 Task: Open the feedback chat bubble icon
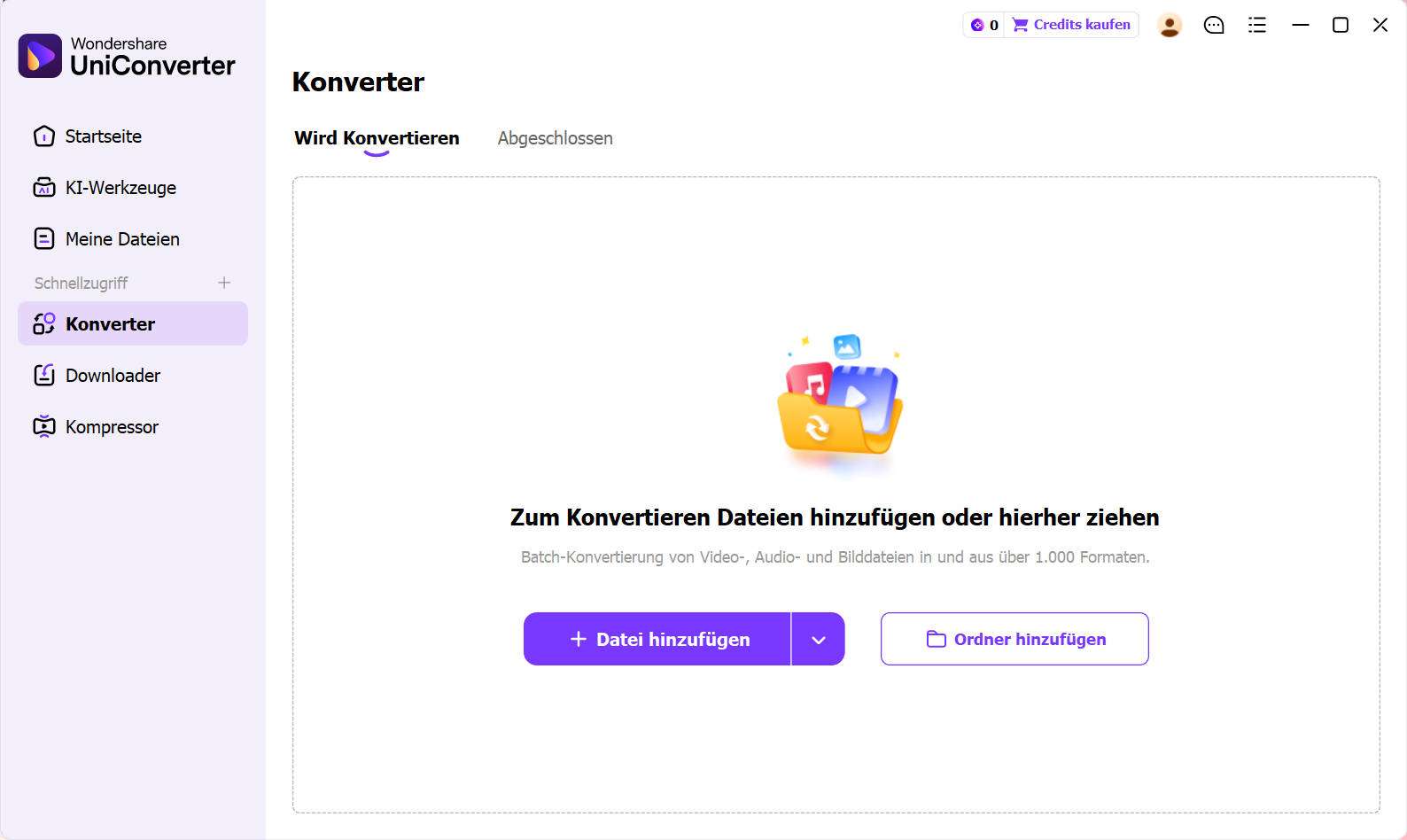1214,25
